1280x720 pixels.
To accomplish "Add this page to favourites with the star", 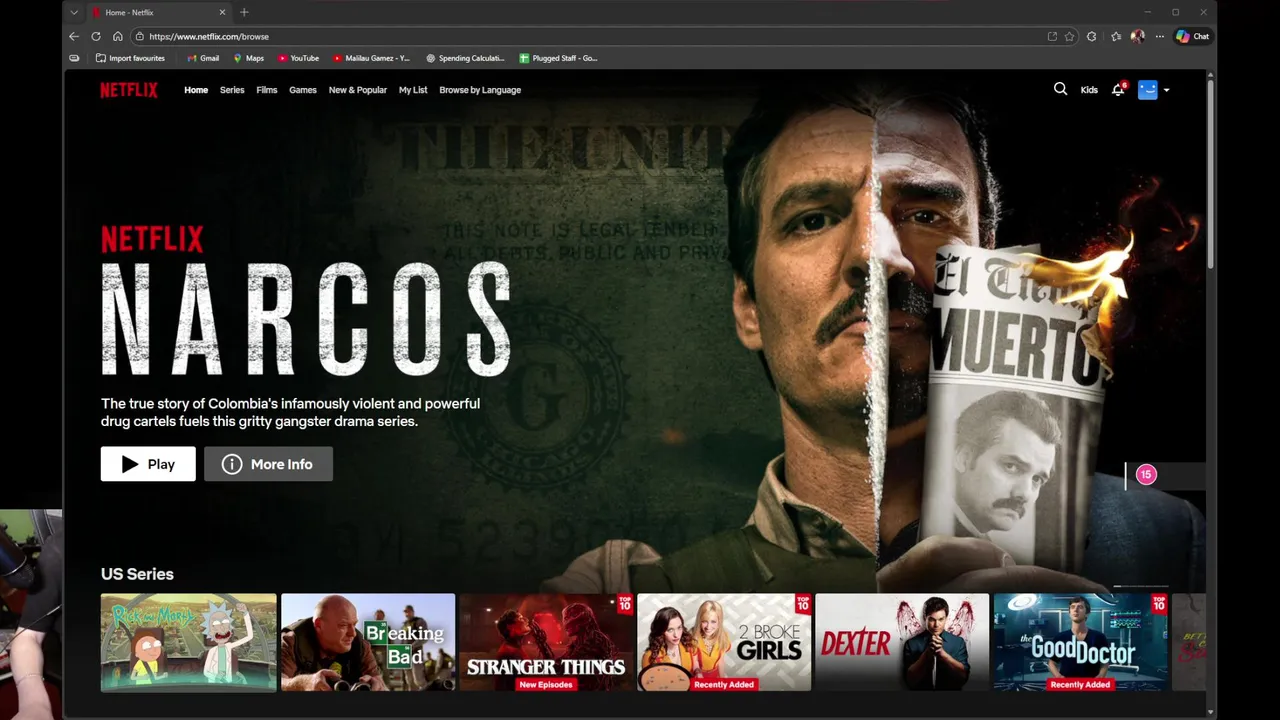I will 1069,36.
